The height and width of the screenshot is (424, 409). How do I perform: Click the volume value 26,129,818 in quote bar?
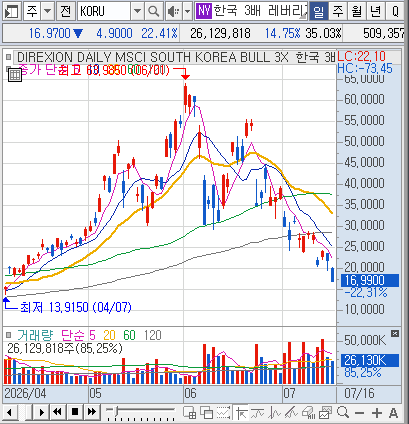click(x=220, y=33)
